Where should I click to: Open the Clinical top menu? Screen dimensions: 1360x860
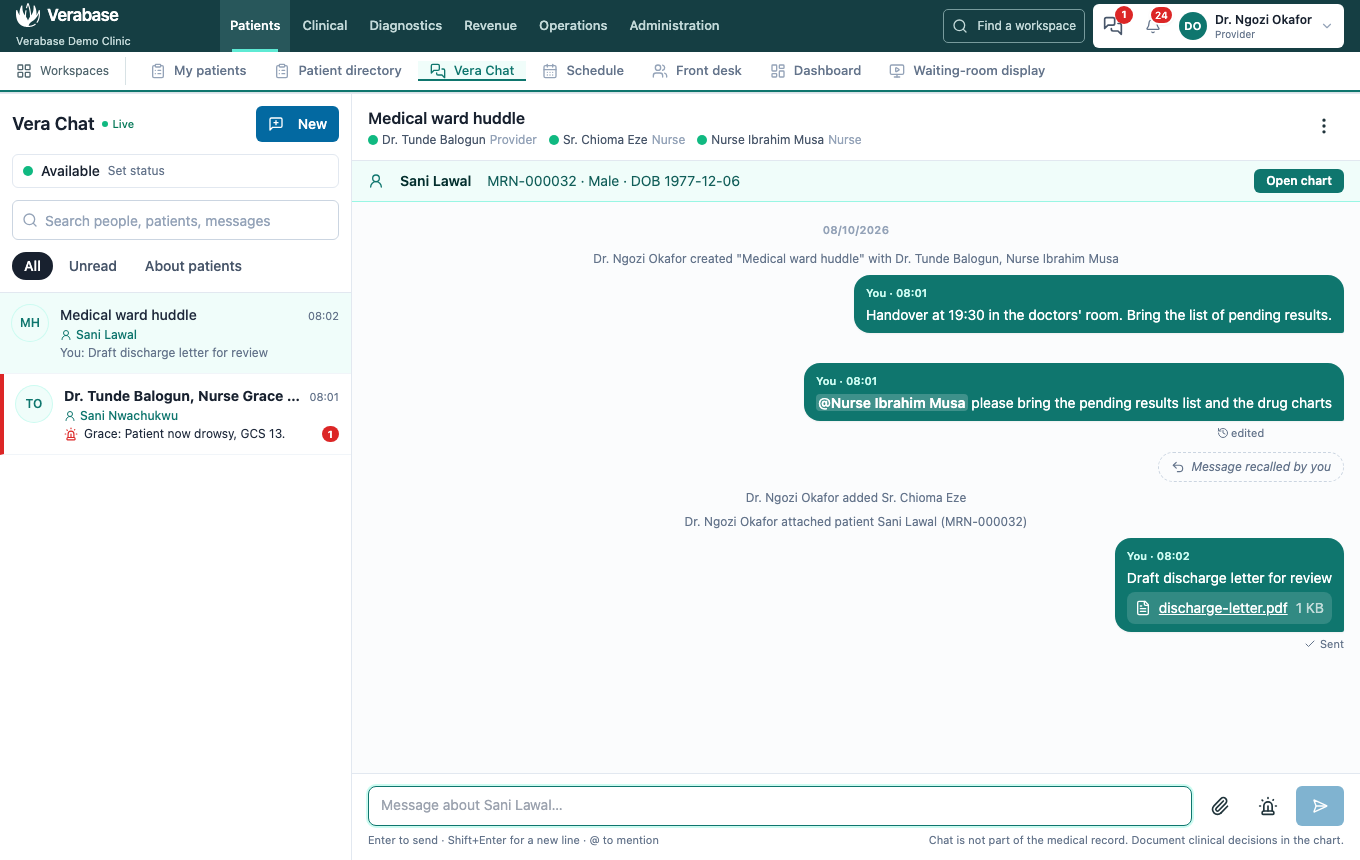pos(325,26)
